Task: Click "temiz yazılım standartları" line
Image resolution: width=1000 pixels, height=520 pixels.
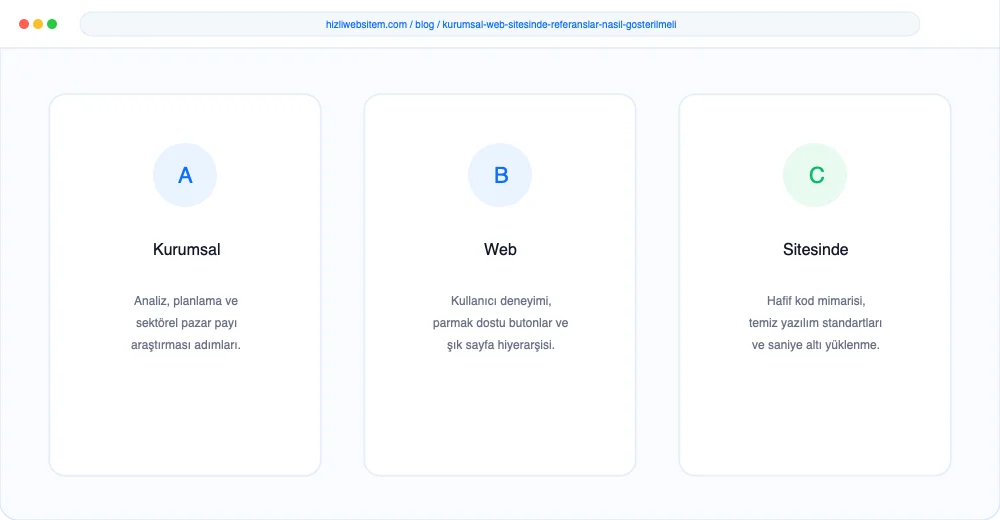Action: tap(815, 323)
